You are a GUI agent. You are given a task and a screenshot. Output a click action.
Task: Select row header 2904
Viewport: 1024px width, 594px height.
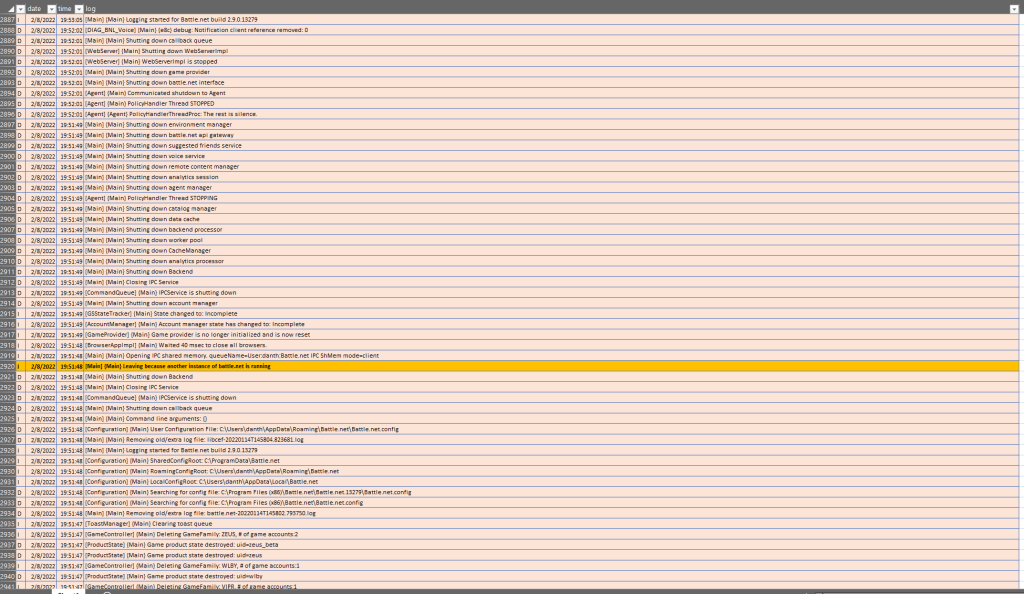click(7, 199)
